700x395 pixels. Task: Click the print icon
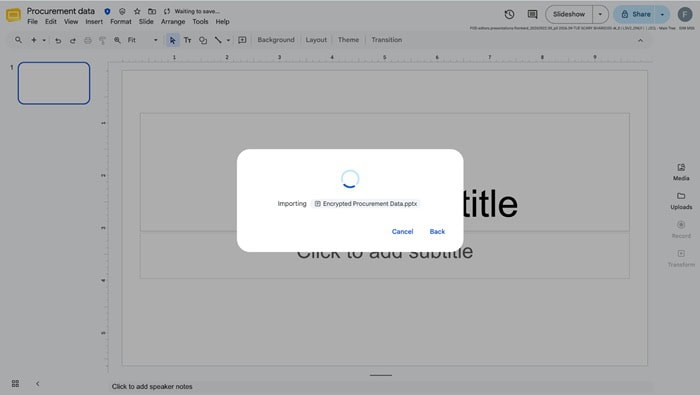[88, 40]
